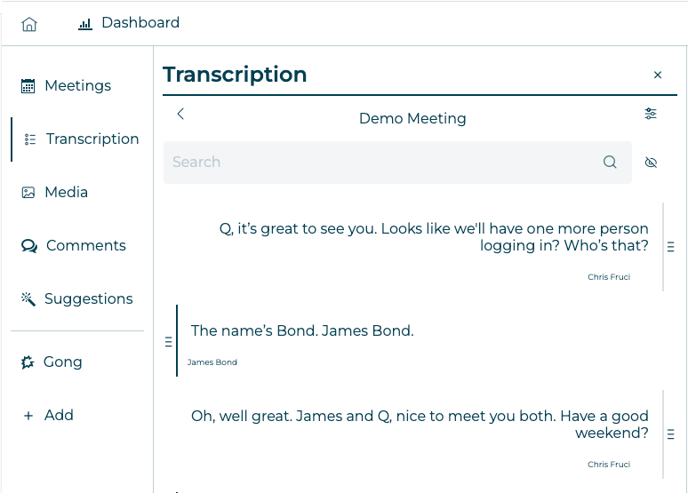This screenshot has width=688, height=493.
Task: Show Suggestions with the wand icon
Action: pos(77,298)
